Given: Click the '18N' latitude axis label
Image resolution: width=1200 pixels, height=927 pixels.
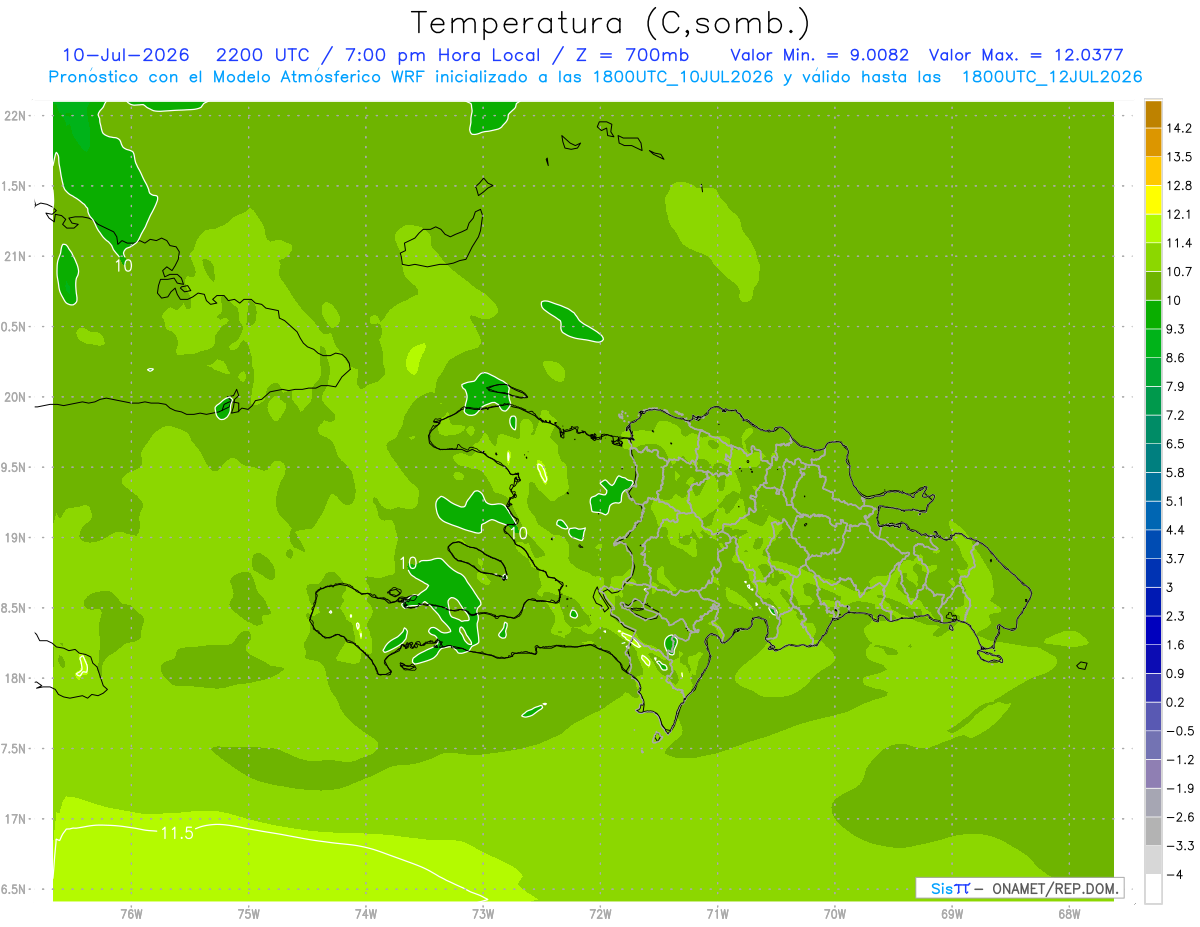Looking at the screenshot, I should point(16,679).
